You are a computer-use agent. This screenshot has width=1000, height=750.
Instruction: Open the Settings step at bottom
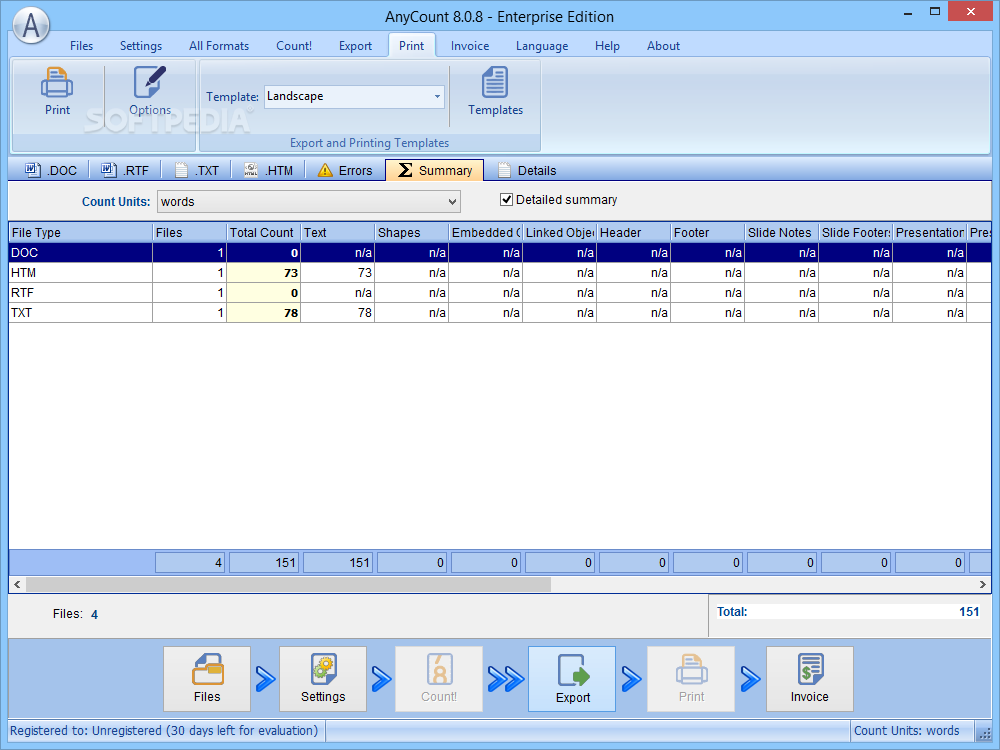pos(323,679)
